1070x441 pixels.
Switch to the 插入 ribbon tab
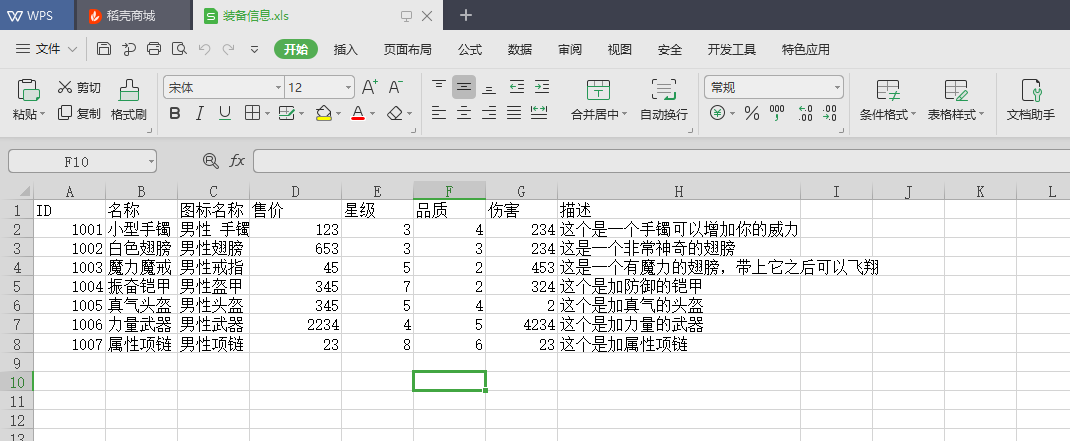coord(345,49)
